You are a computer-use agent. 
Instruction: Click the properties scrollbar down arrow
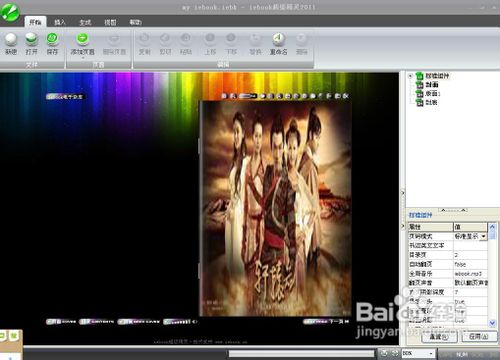(x=492, y=323)
